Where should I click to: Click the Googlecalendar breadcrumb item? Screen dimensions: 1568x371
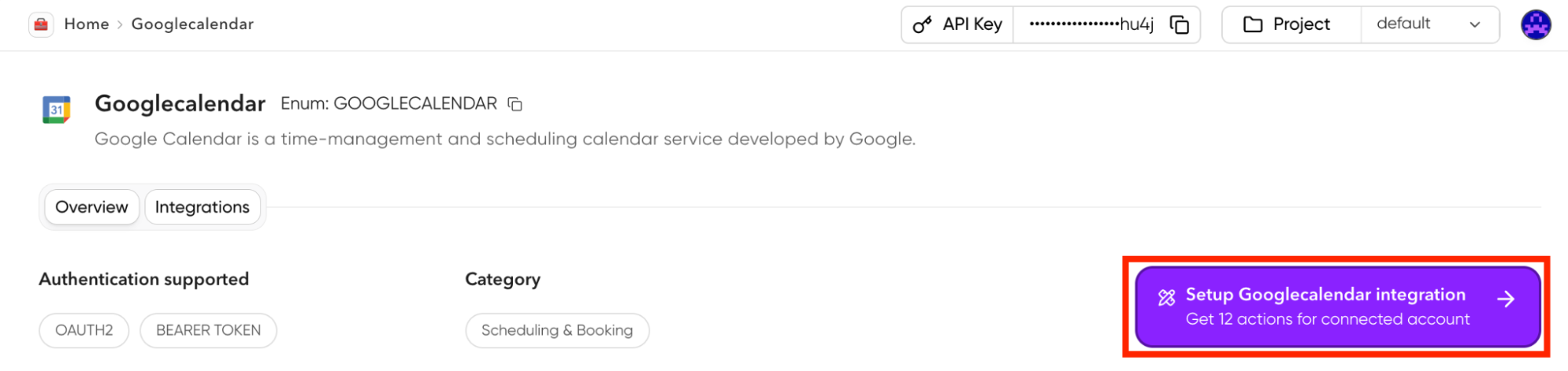[192, 24]
